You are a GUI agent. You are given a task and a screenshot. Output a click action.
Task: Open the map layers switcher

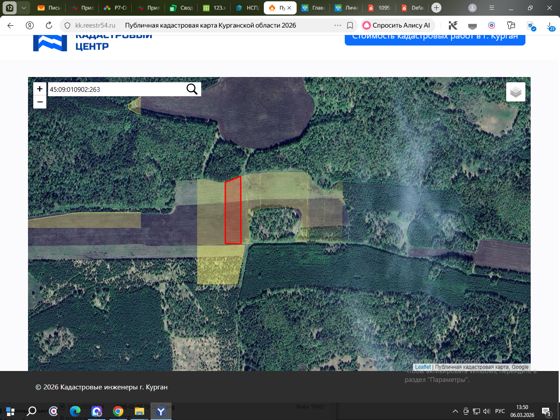[x=515, y=92]
